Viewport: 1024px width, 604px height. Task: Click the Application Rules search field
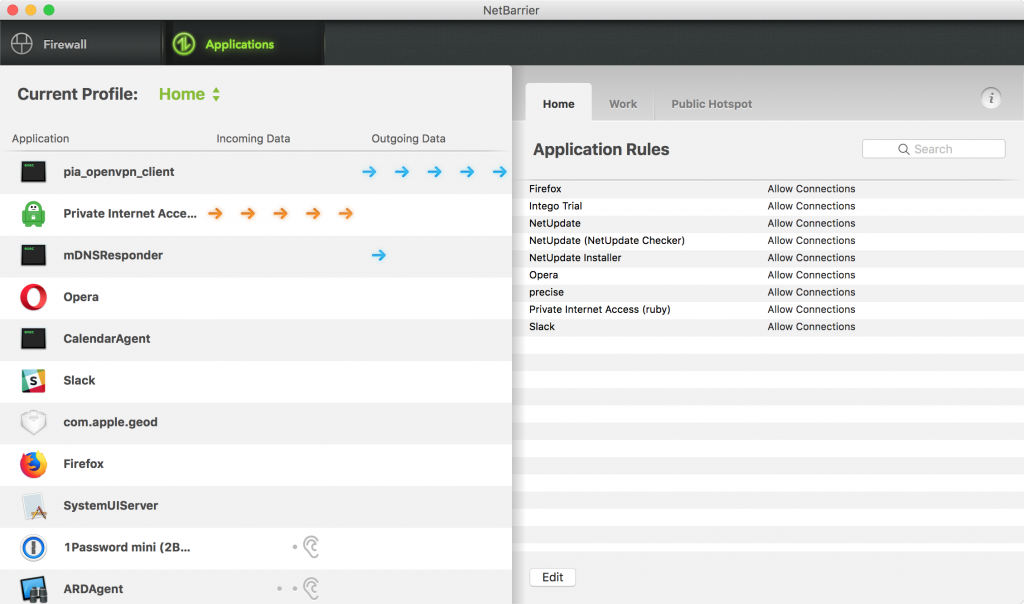[933, 149]
